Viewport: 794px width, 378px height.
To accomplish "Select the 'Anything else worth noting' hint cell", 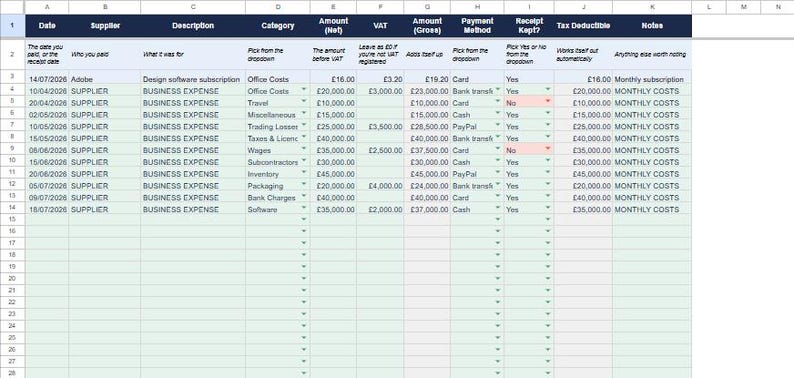I will click(652, 54).
